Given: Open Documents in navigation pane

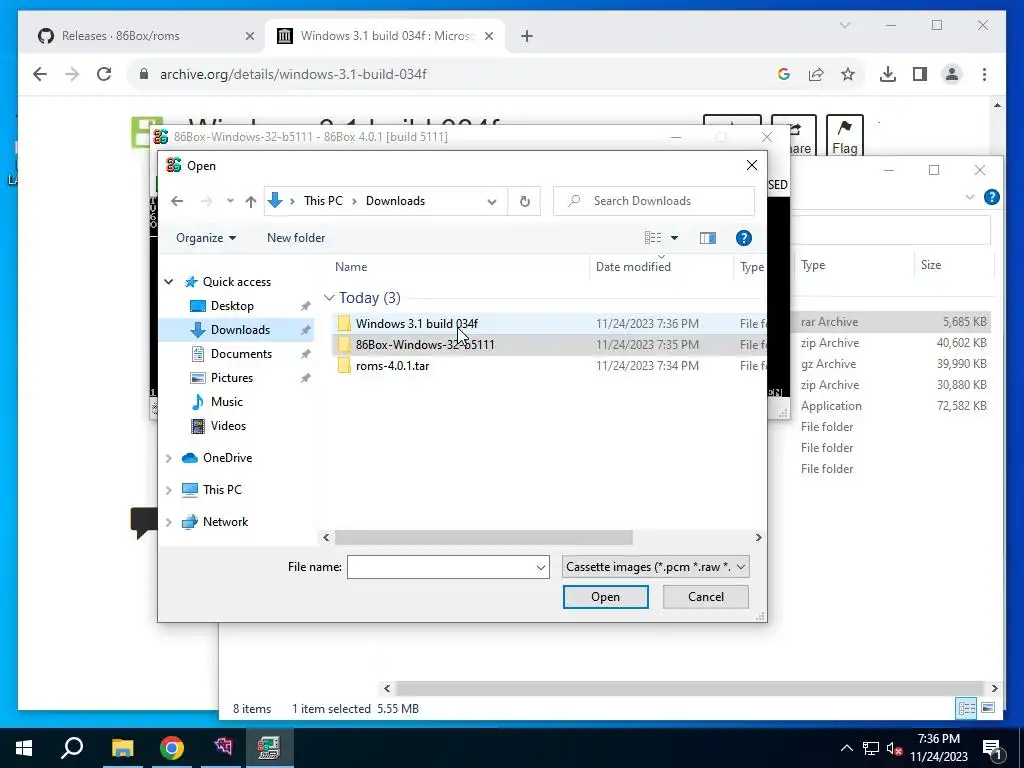Looking at the screenshot, I should (241, 353).
